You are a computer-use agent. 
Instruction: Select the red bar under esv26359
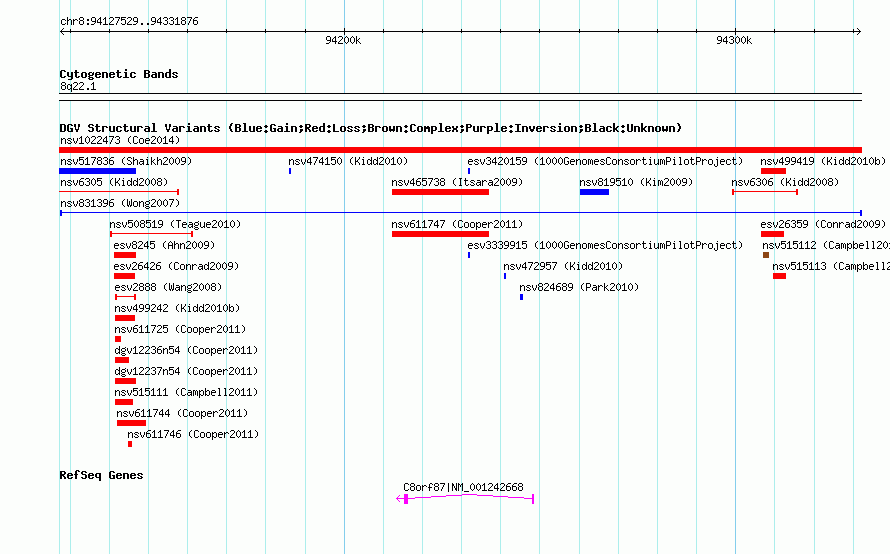click(x=772, y=234)
